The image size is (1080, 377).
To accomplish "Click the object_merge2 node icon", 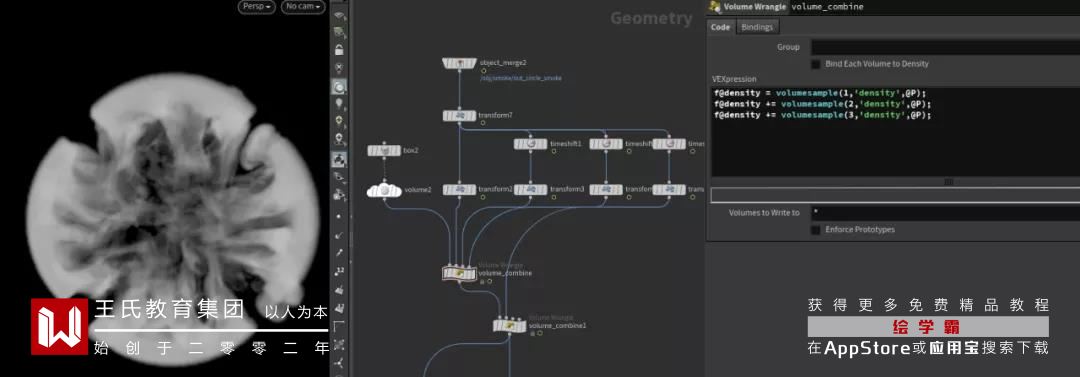I will click(x=459, y=63).
